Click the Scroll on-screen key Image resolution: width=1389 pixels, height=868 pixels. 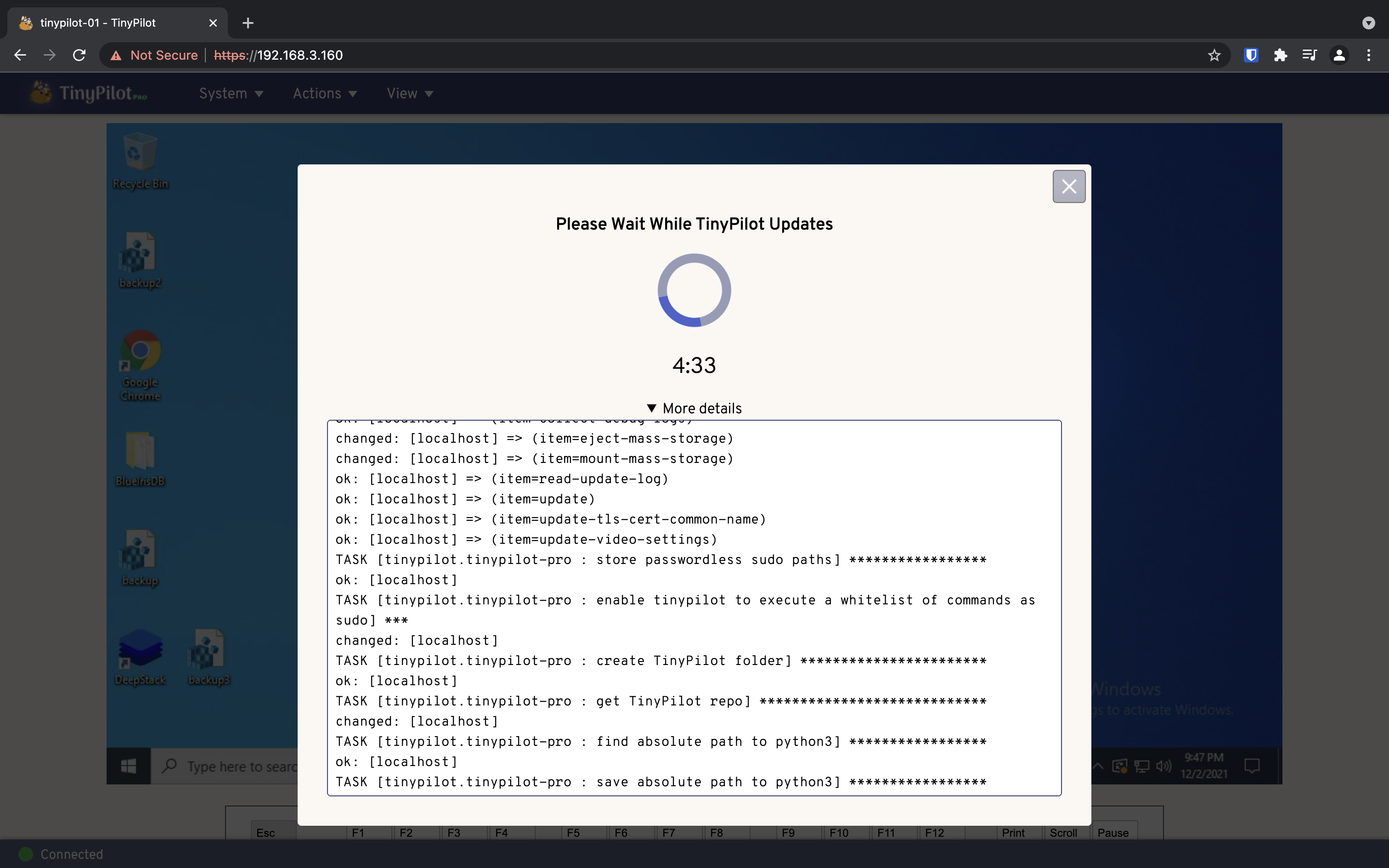1067,832
